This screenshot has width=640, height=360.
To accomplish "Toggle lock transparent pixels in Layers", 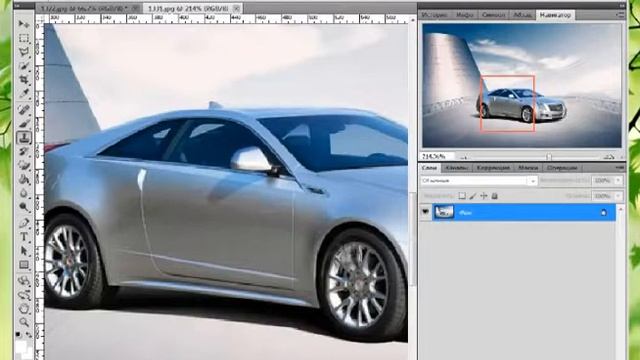I will coord(462,196).
